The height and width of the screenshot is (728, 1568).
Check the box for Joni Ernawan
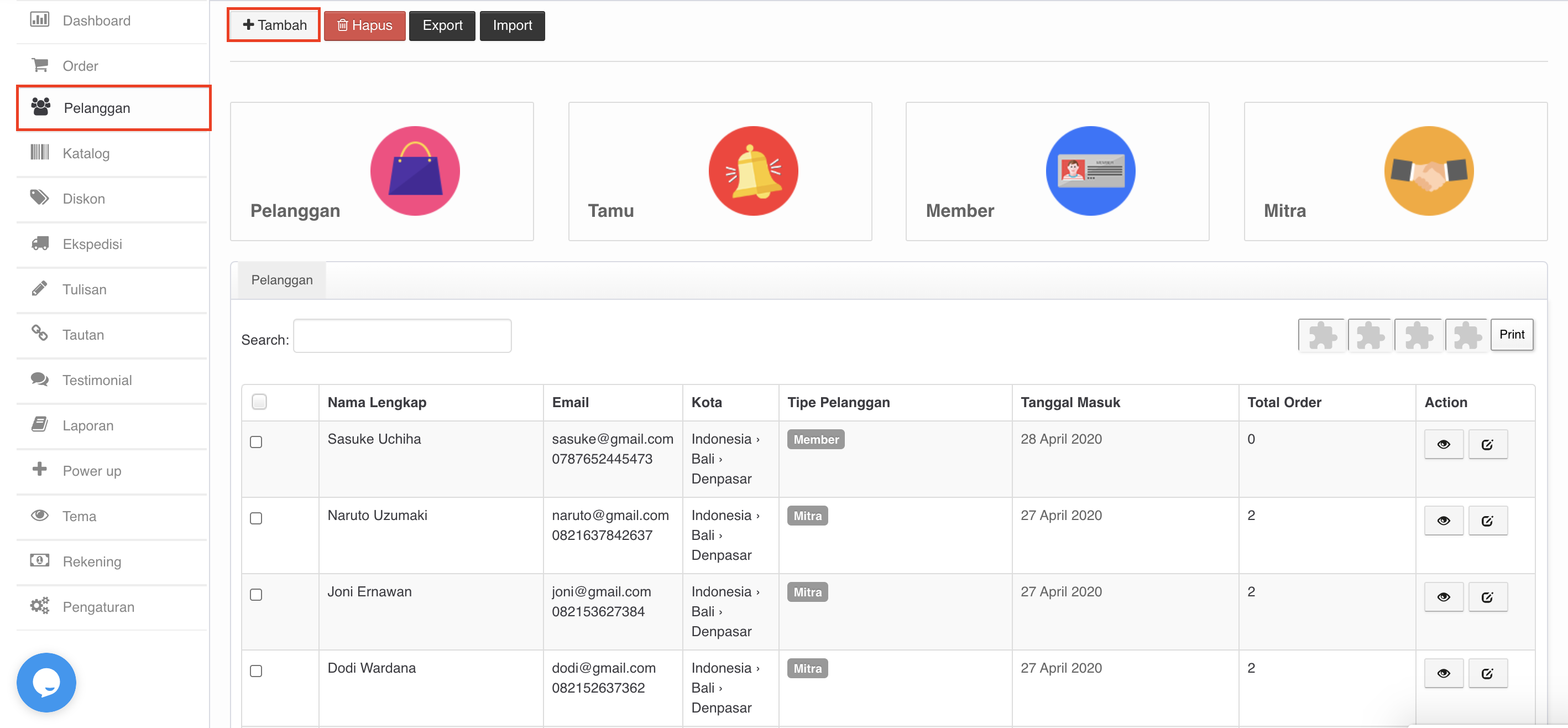click(x=255, y=594)
